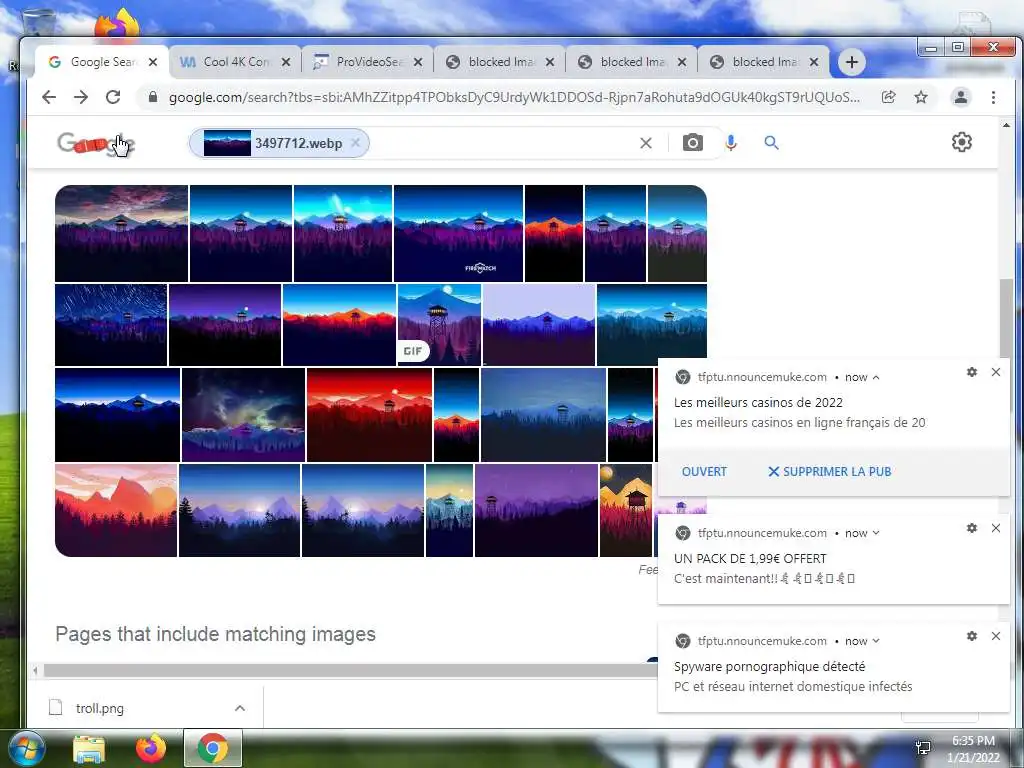Screen dimensions: 1024x768
Task: Switch to the ProVideoSearch tab
Action: pos(368,62)
